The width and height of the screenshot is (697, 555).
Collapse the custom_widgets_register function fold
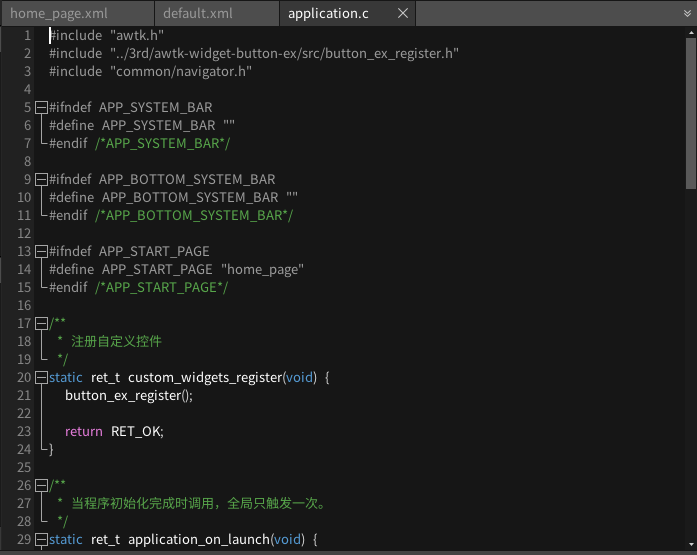41,377
